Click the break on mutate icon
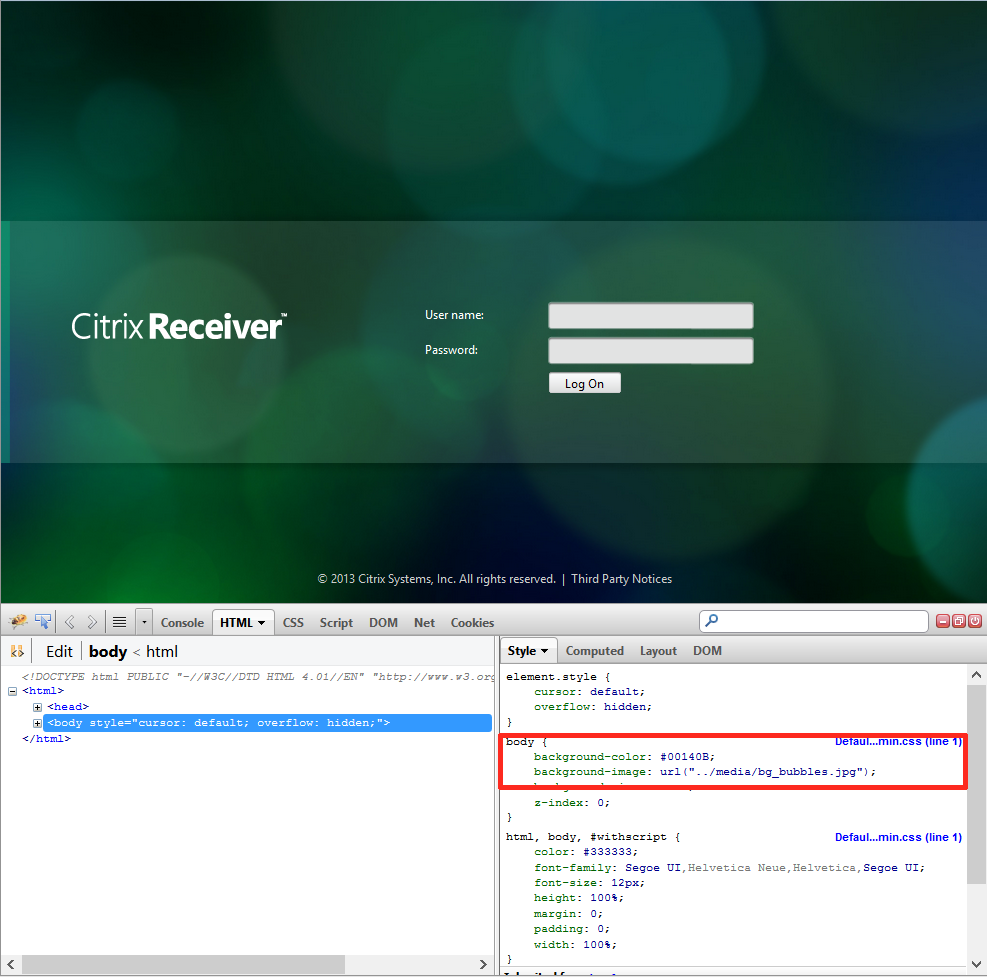 [17, 652]
